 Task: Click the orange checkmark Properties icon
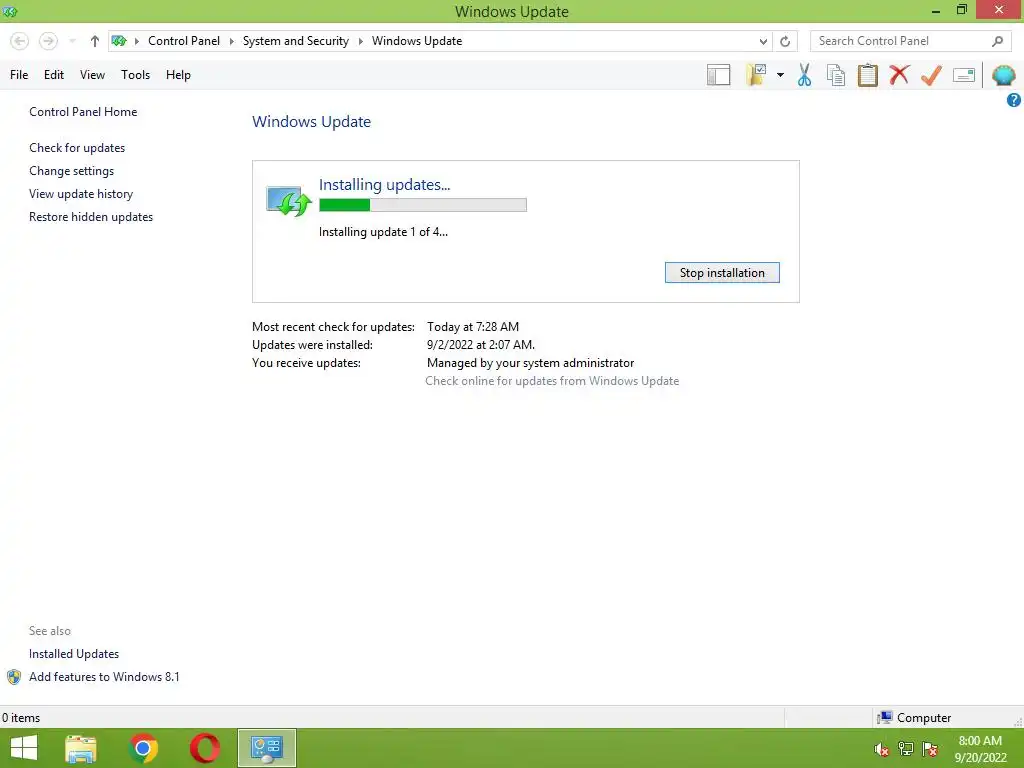[931, 75]
